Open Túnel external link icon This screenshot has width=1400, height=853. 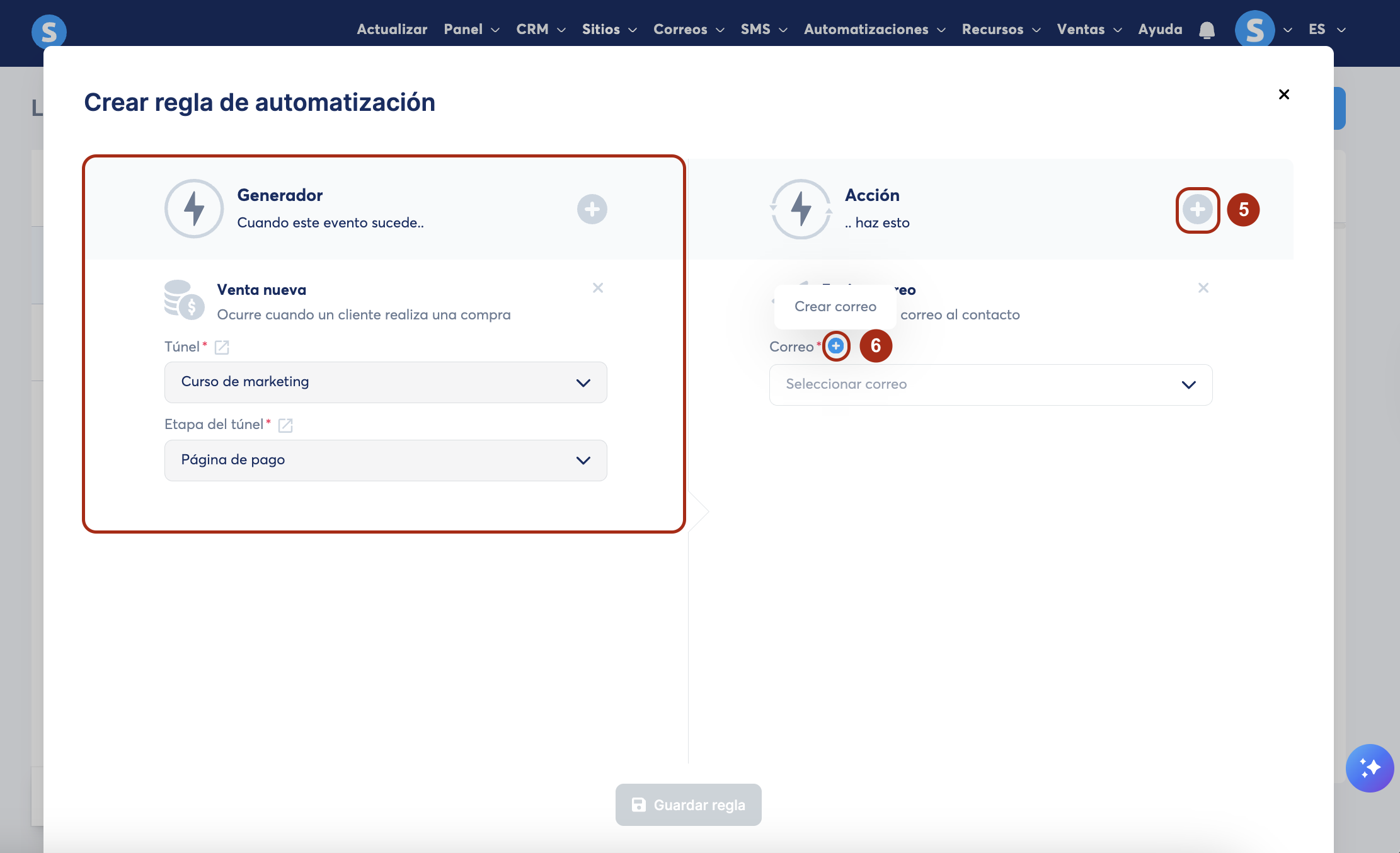222,347
